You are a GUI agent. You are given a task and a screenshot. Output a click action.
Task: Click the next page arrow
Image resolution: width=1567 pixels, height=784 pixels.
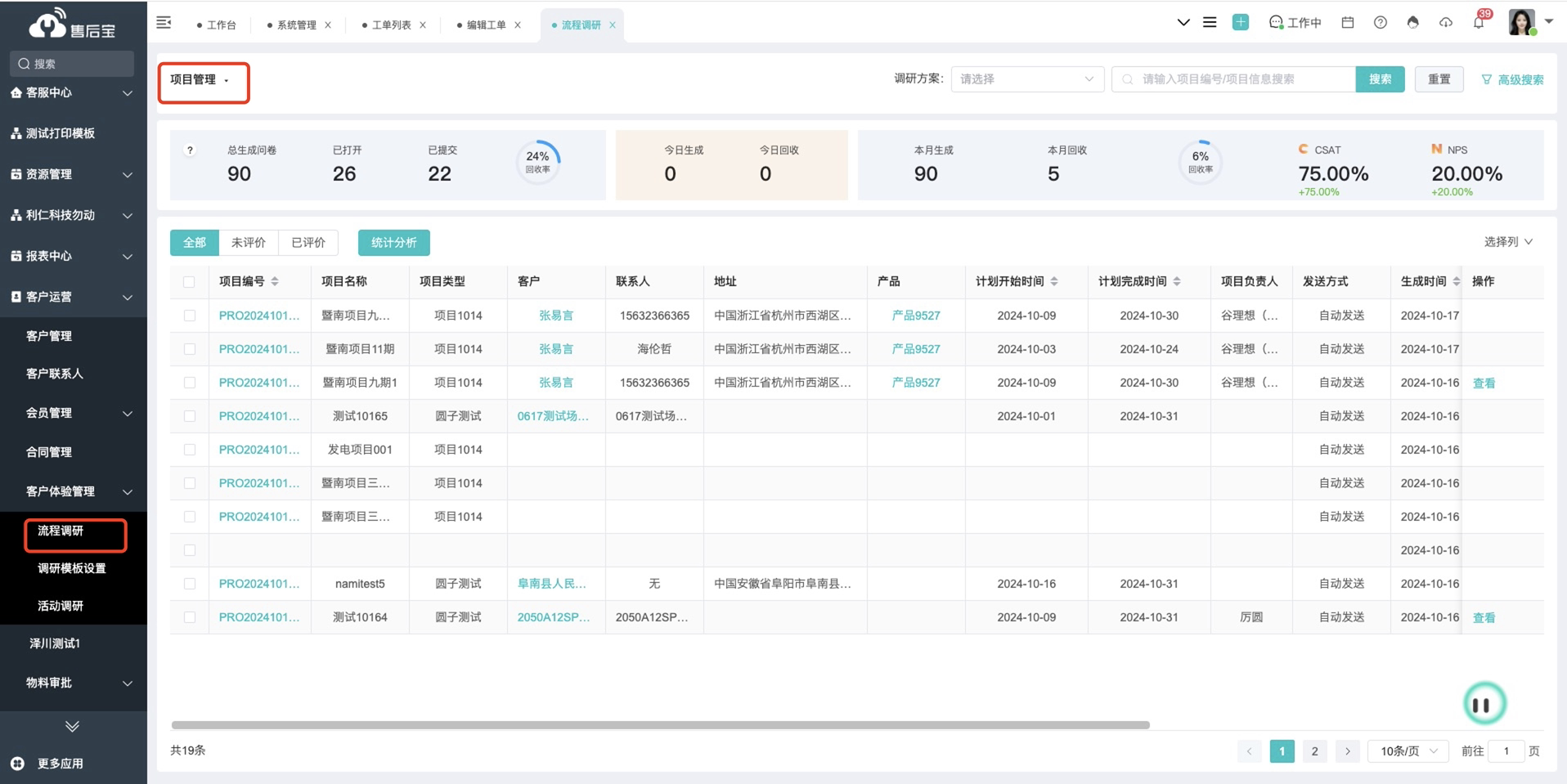pos(1347,751)
